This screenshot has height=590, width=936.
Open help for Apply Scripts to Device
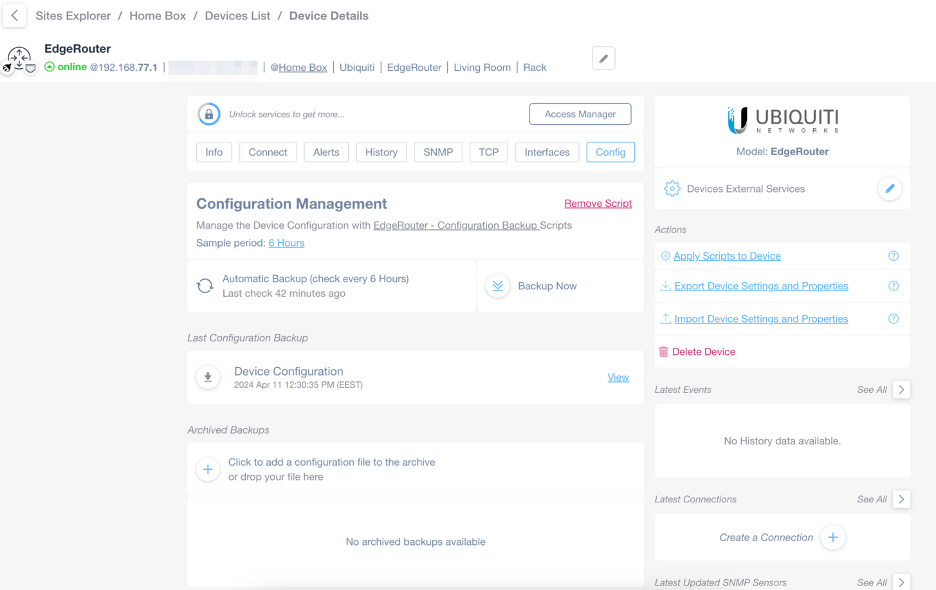pos(893,256)
